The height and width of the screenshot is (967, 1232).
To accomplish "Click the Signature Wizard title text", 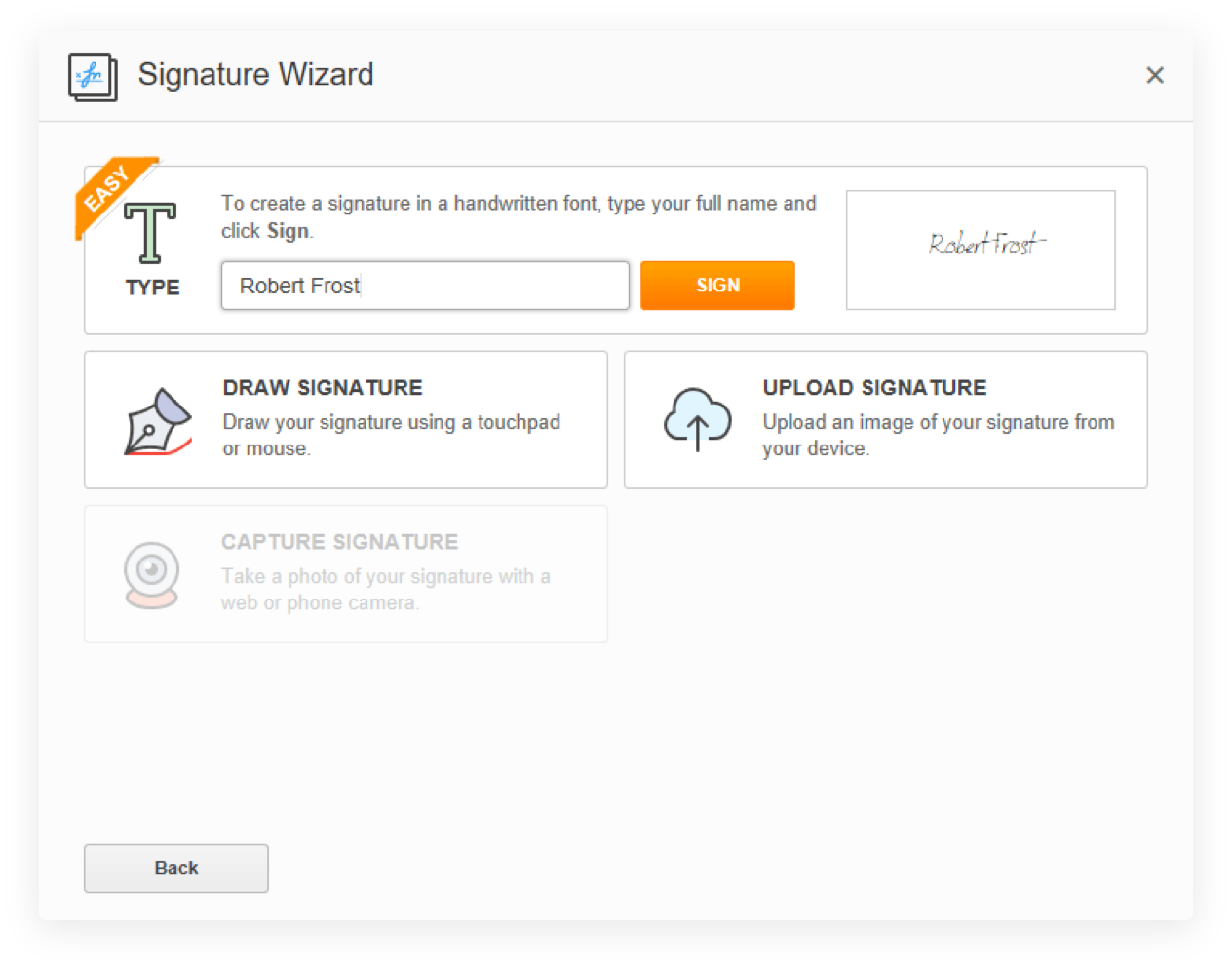I will click(256, 75).
